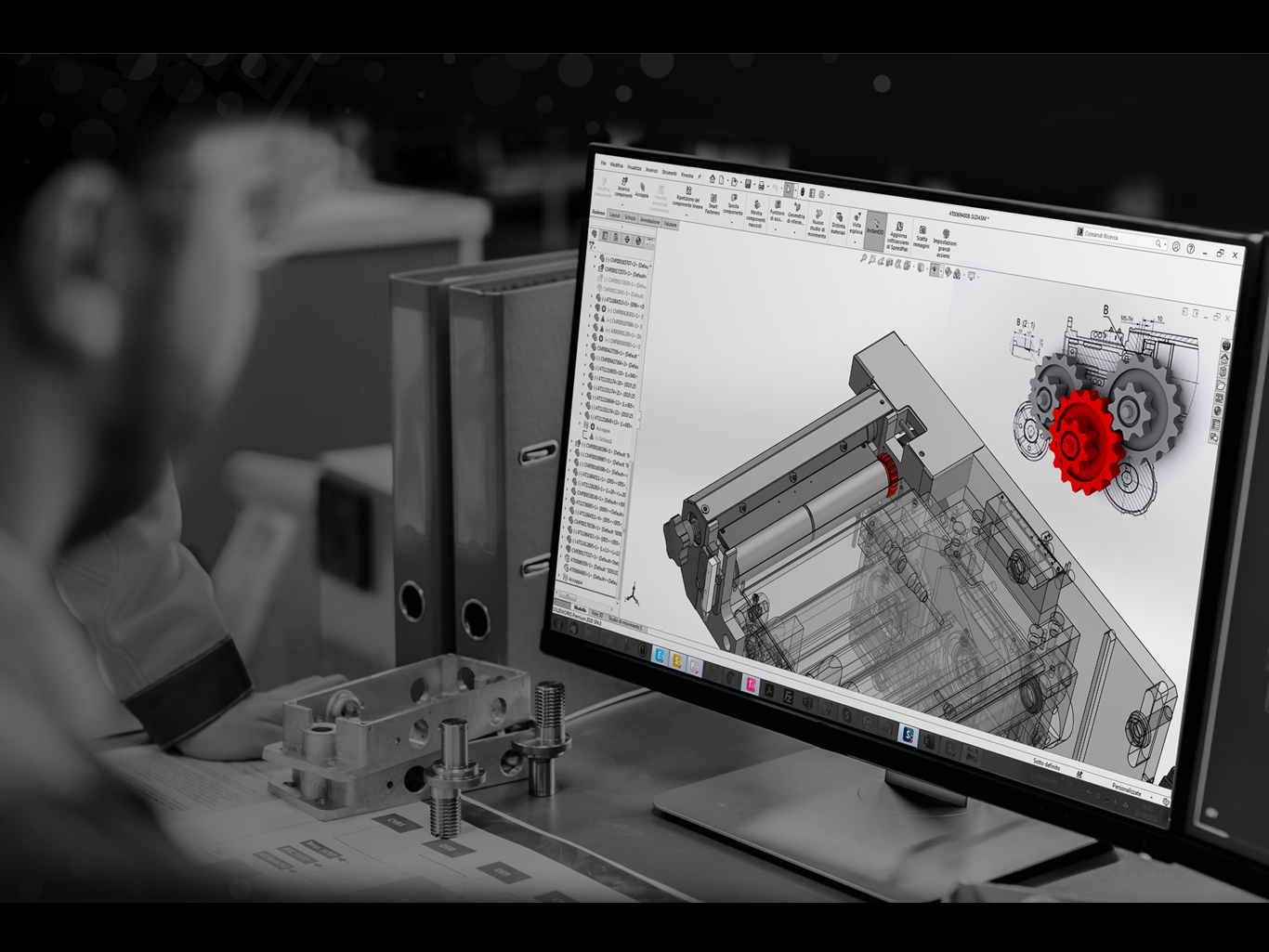This screenshot has width=1269, height=952.
Task: Pin the menu bar with the pushpin icon
Action: click(700, 176)
